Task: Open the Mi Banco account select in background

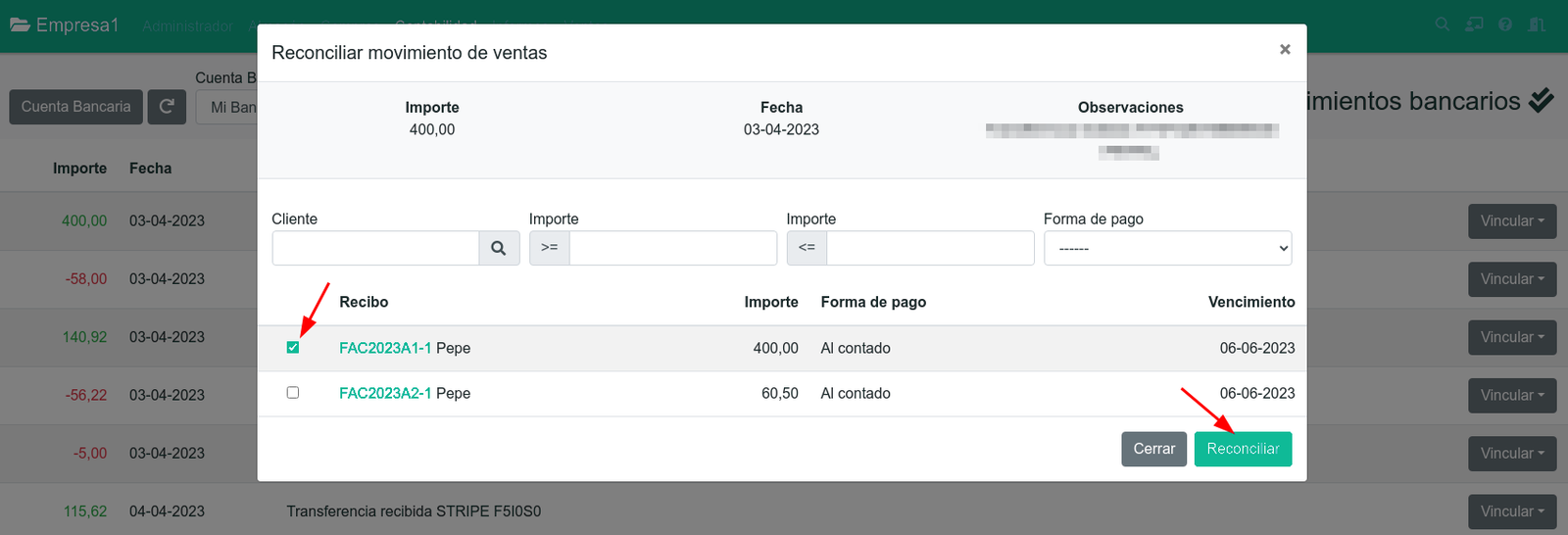Action: 227,107
